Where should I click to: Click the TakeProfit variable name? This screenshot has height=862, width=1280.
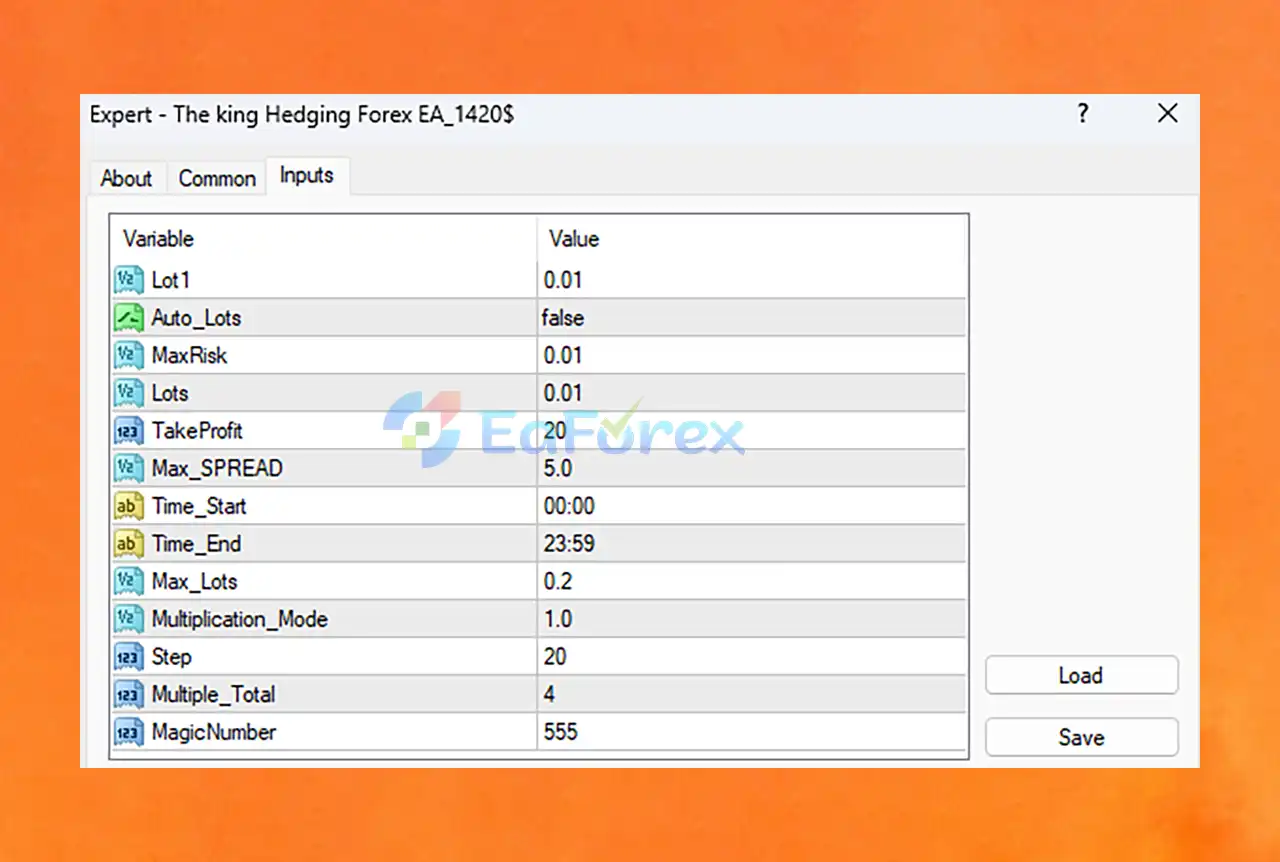point(197,431)
